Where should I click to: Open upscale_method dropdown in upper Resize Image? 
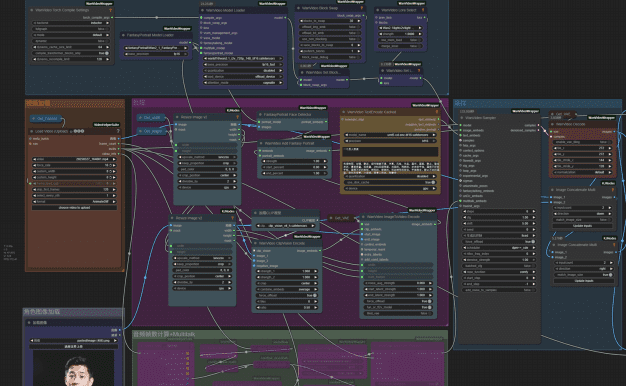click(x=208, y=157)
